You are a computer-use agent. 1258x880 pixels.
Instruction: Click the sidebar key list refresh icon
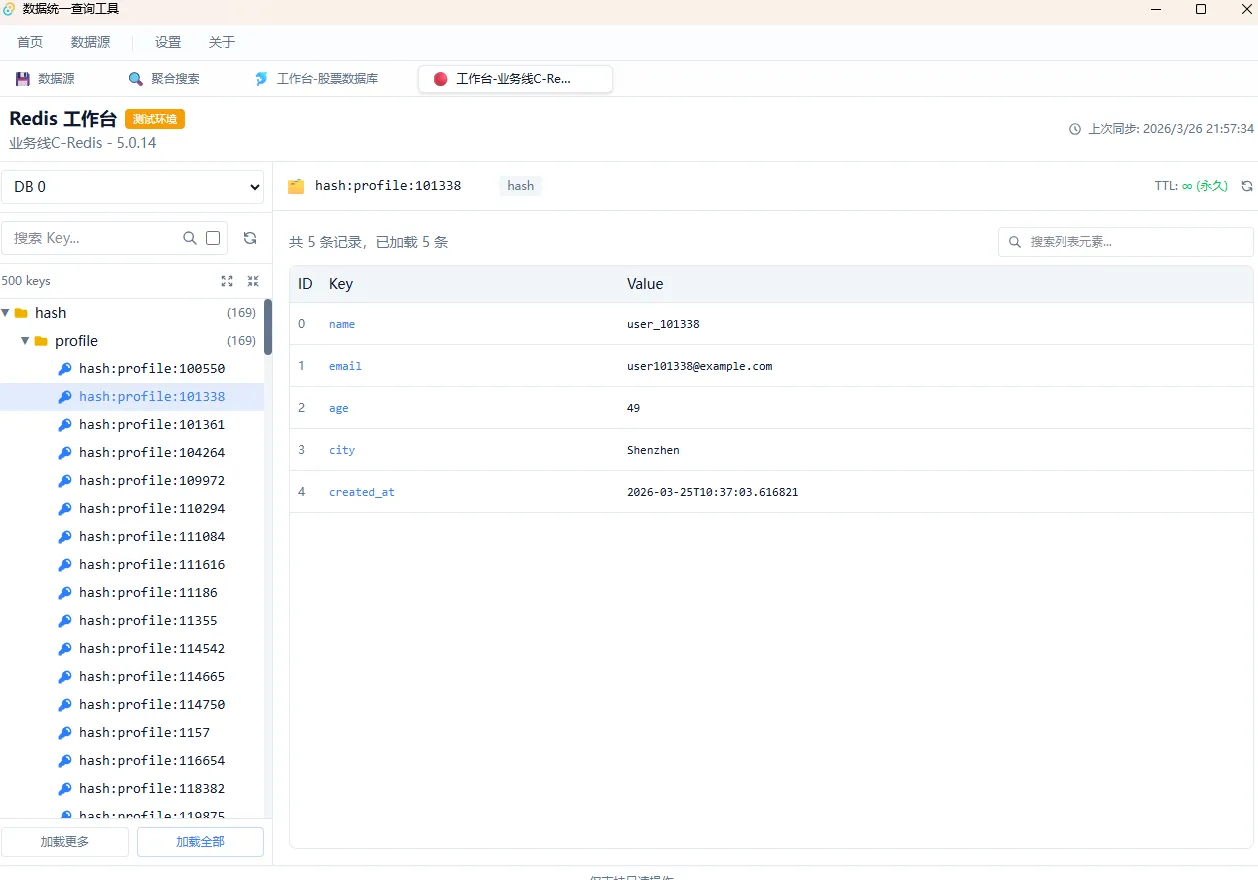250,238
